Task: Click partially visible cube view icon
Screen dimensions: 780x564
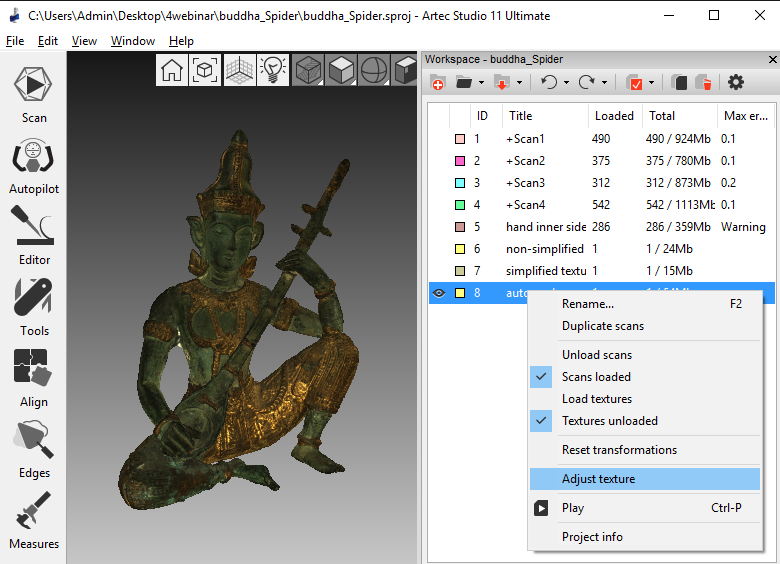Action: 405,70
